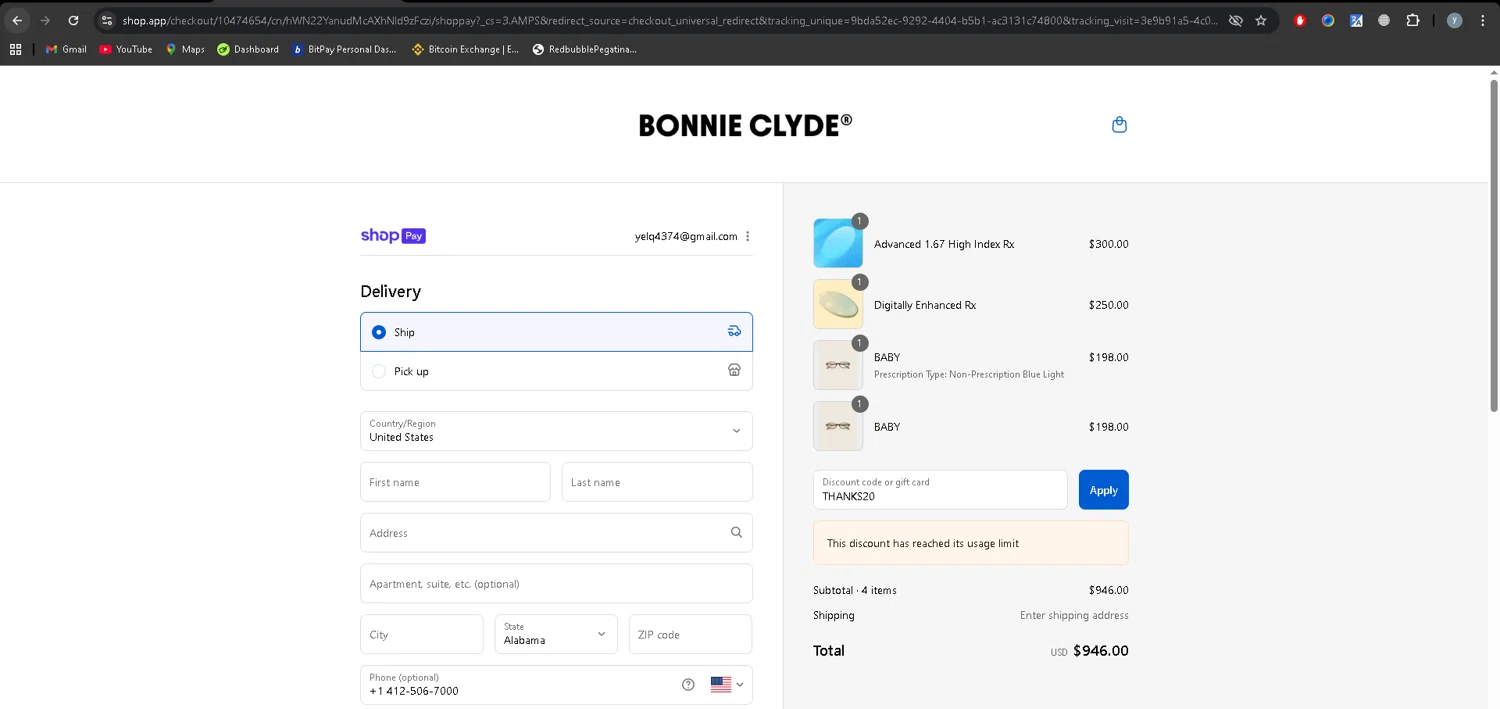Open the State dropdown showing Alabama
The height and width of the screenshot is (709, 1500).
pyautogui.click(x=556, y=634)
